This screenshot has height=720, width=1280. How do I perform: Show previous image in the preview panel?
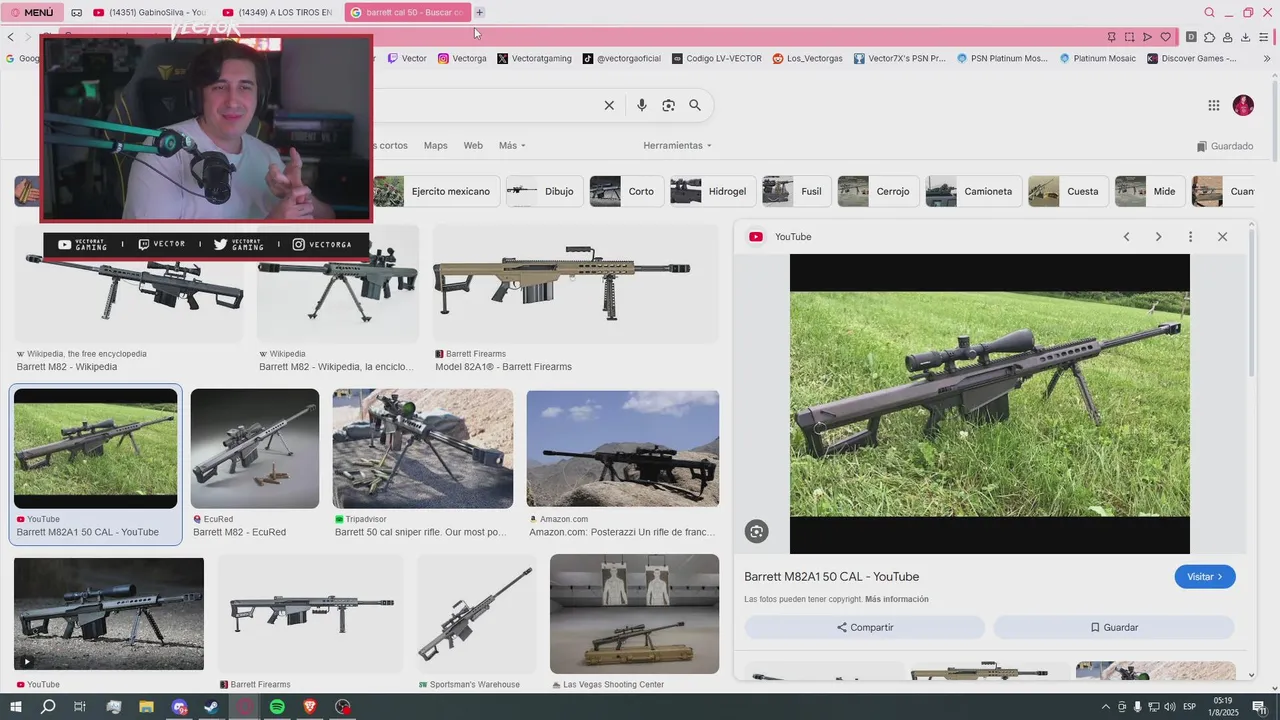point(1126,237)
